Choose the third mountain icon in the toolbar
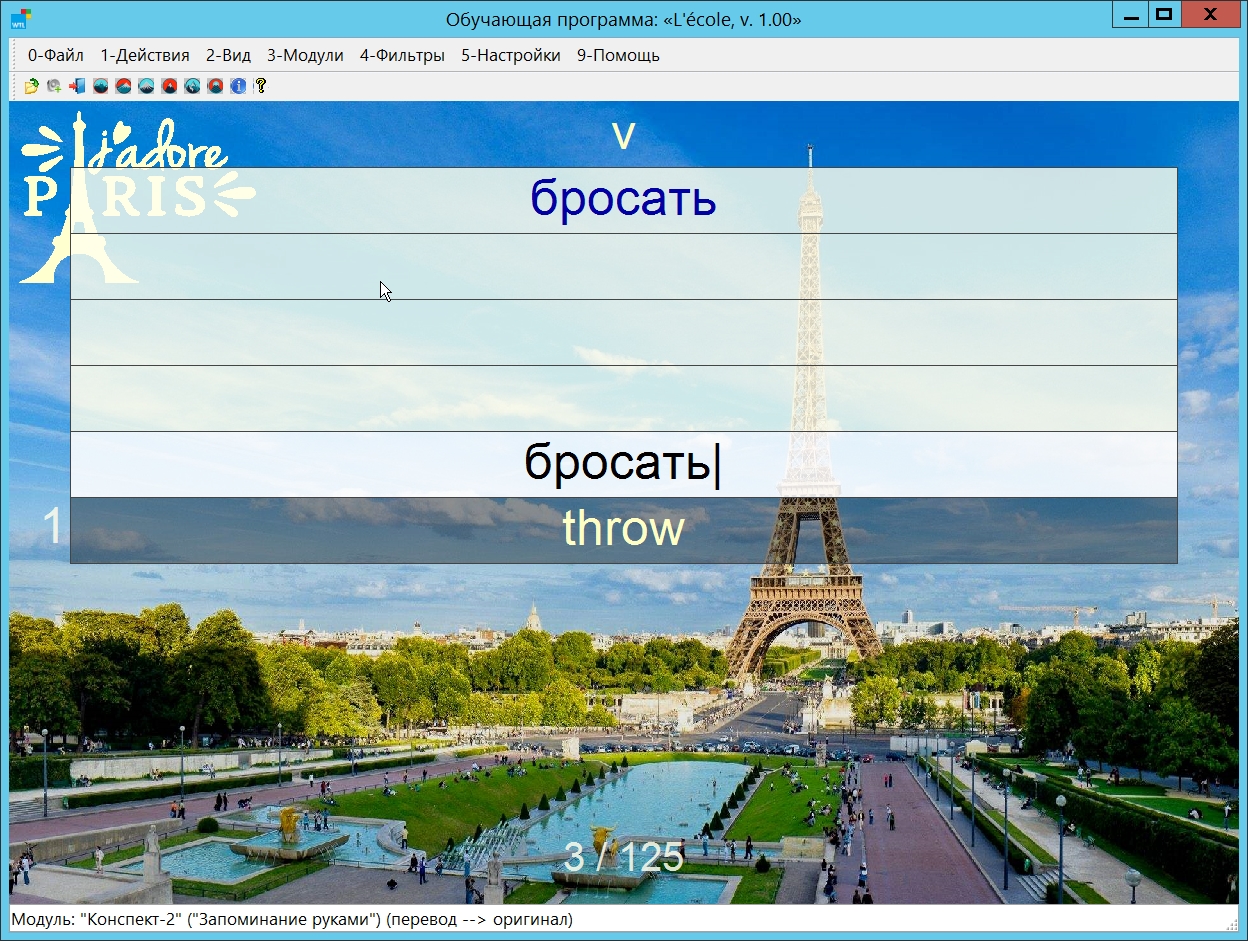1248x941 pixels. [x=146, y=86]
